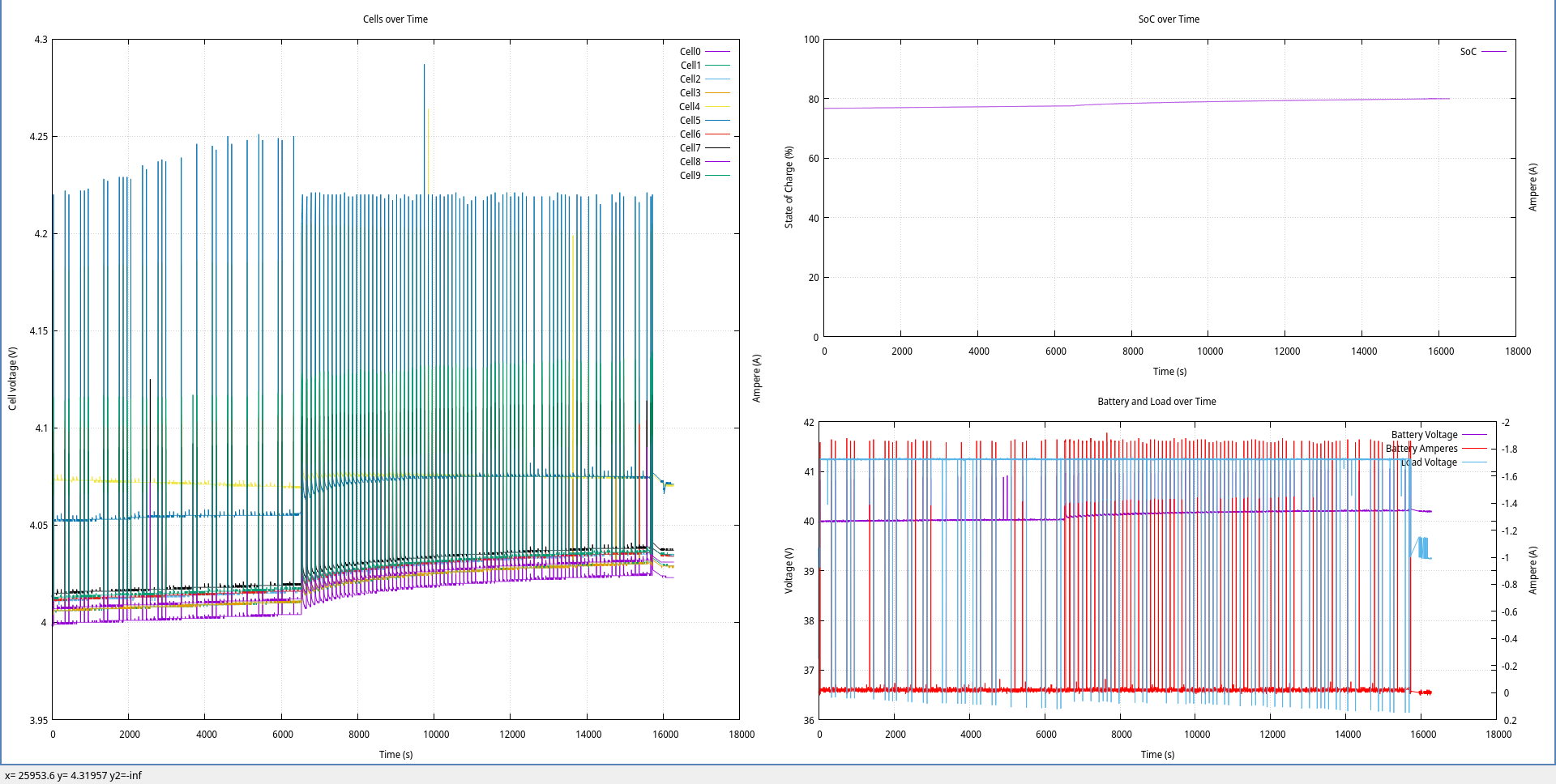Click the 'State of Charge (%)' axis label
Image resolution: width=1556 pixels, height=784 pixels.
[x=789, y=187]
